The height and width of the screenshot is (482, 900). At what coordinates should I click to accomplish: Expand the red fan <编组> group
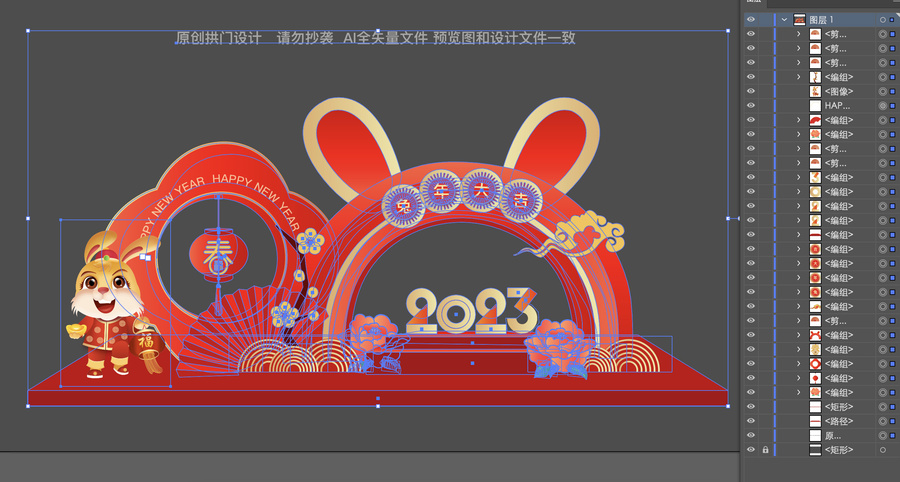[798, 120]
